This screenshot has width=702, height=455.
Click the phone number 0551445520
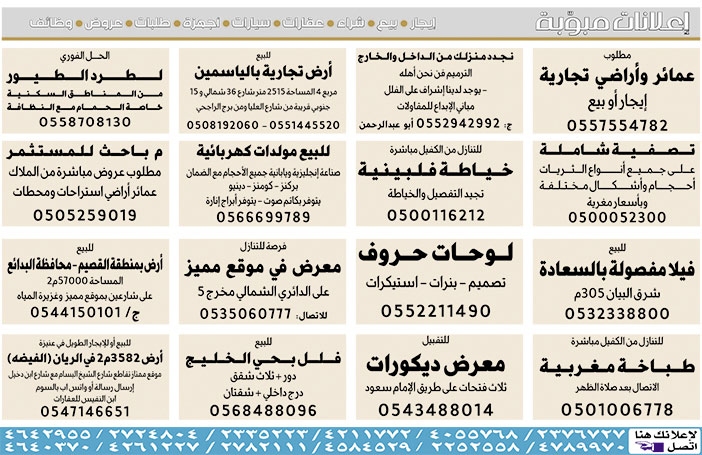(304, 125)
